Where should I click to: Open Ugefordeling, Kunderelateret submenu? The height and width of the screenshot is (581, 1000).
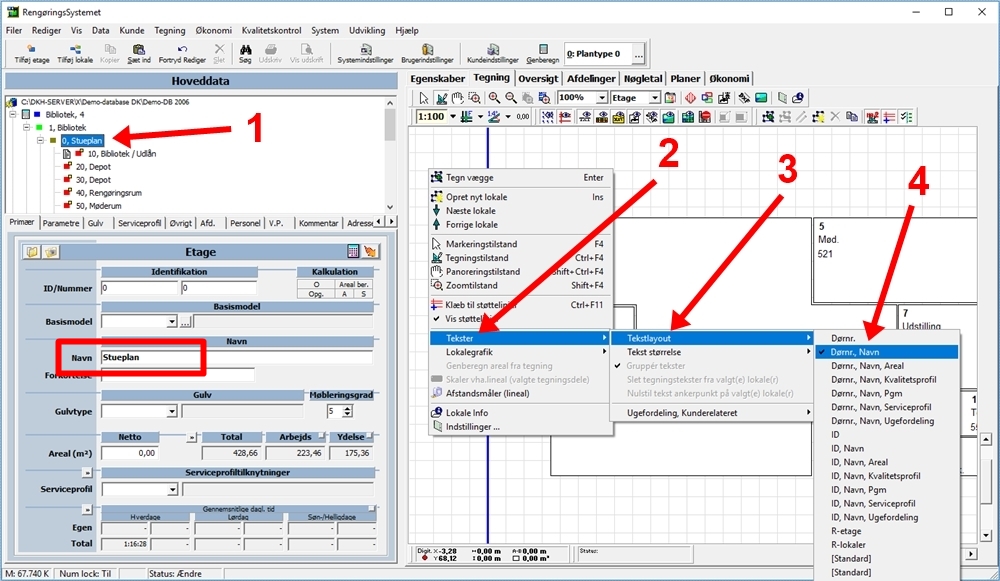(712, 413)
